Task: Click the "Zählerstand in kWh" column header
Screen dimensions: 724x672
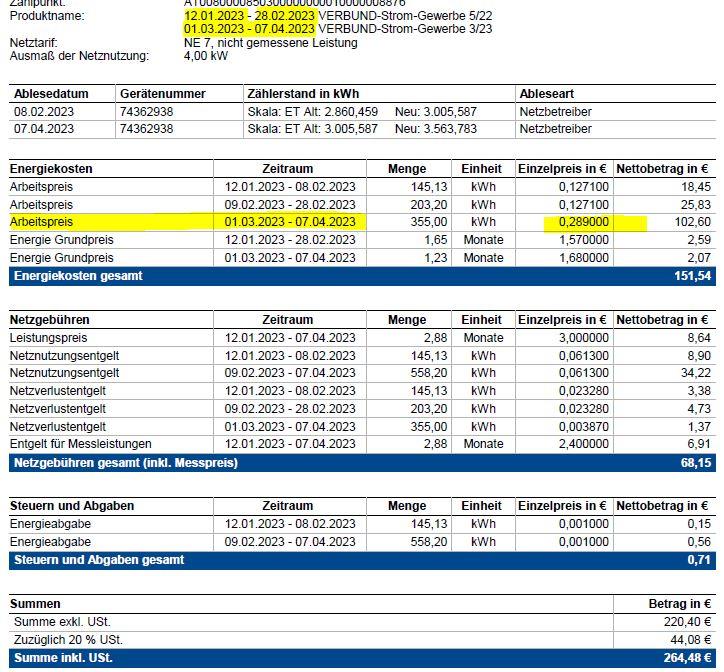Action: tap(303, 94)
